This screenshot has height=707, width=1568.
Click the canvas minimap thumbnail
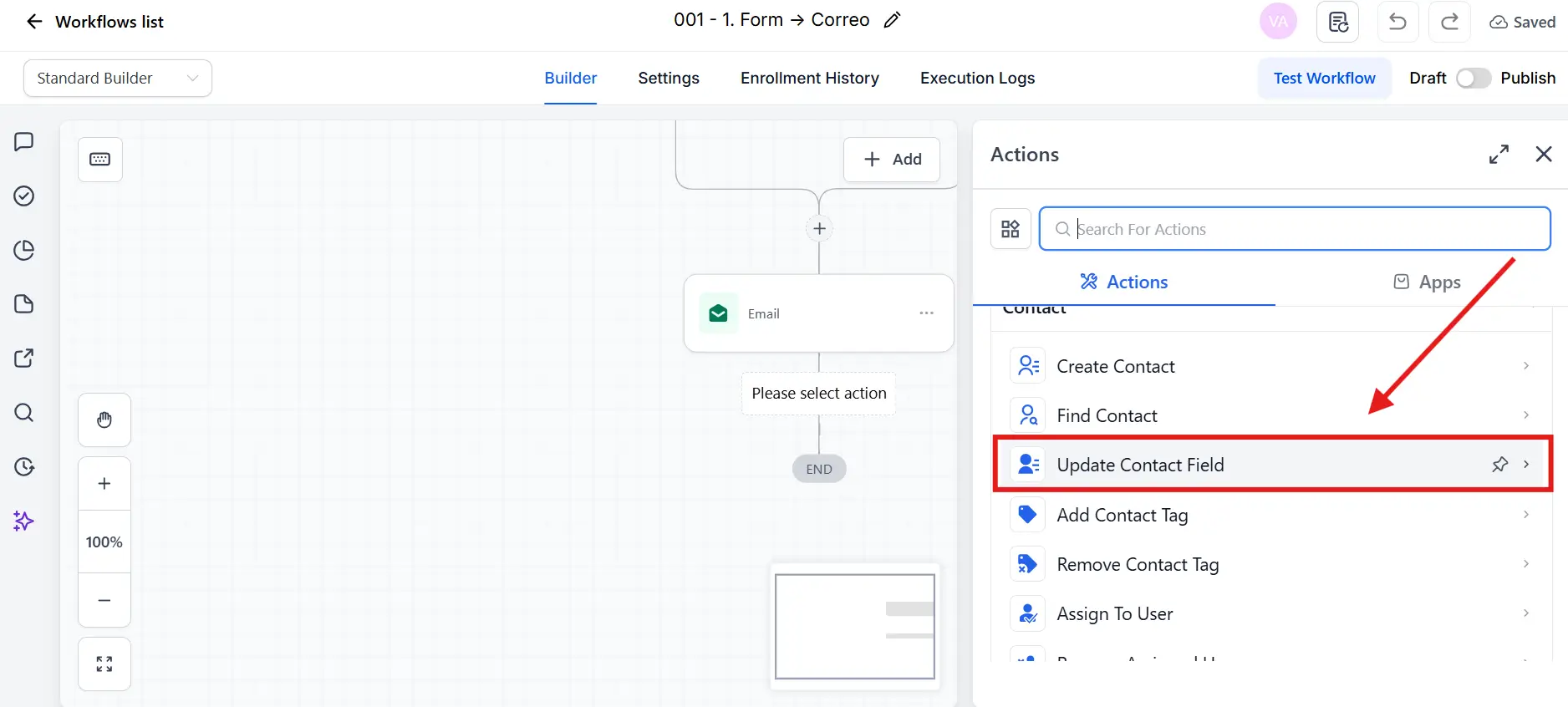click(x=855, y=627)
